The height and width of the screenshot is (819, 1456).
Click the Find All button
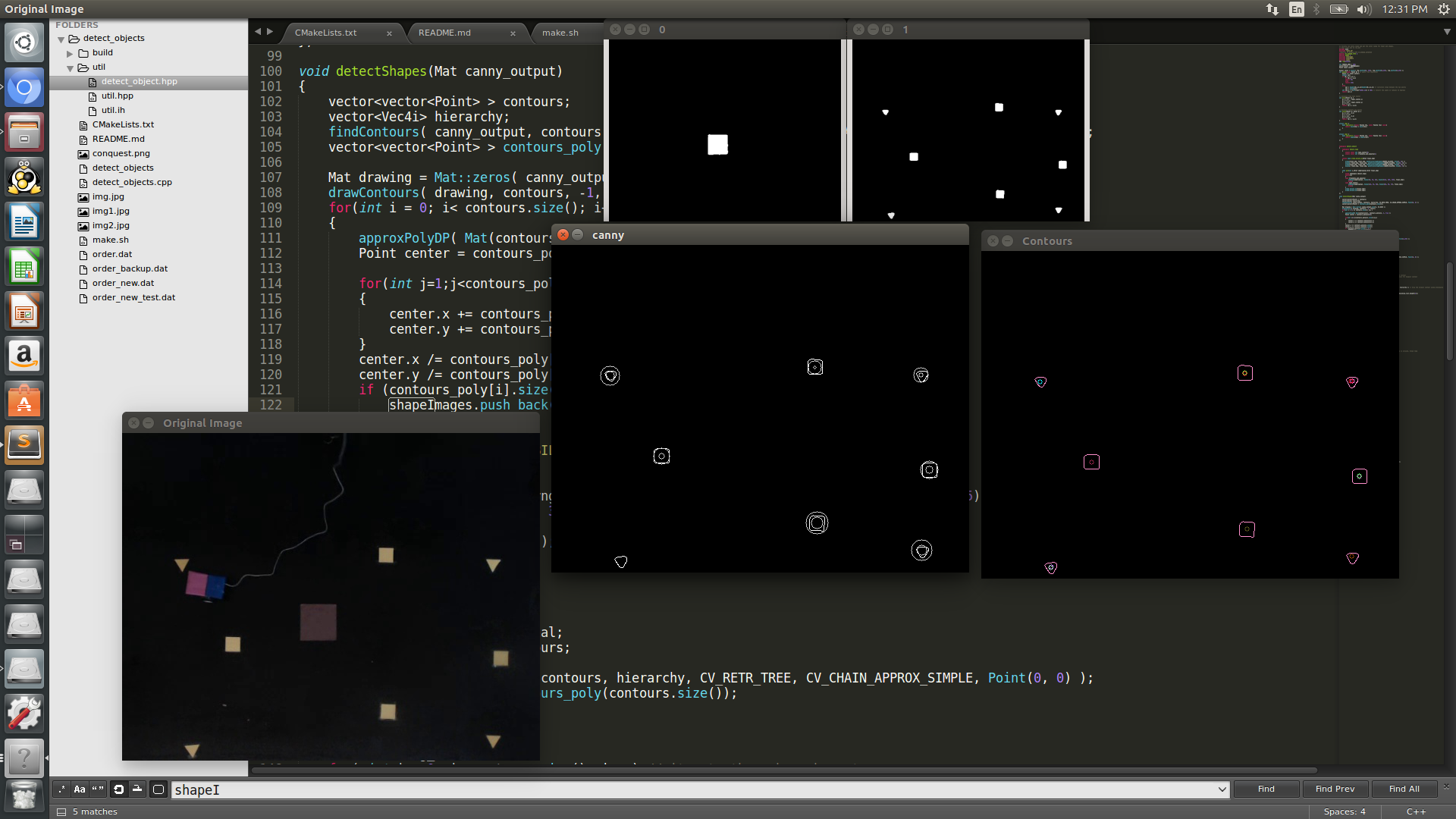(1404, 789)
